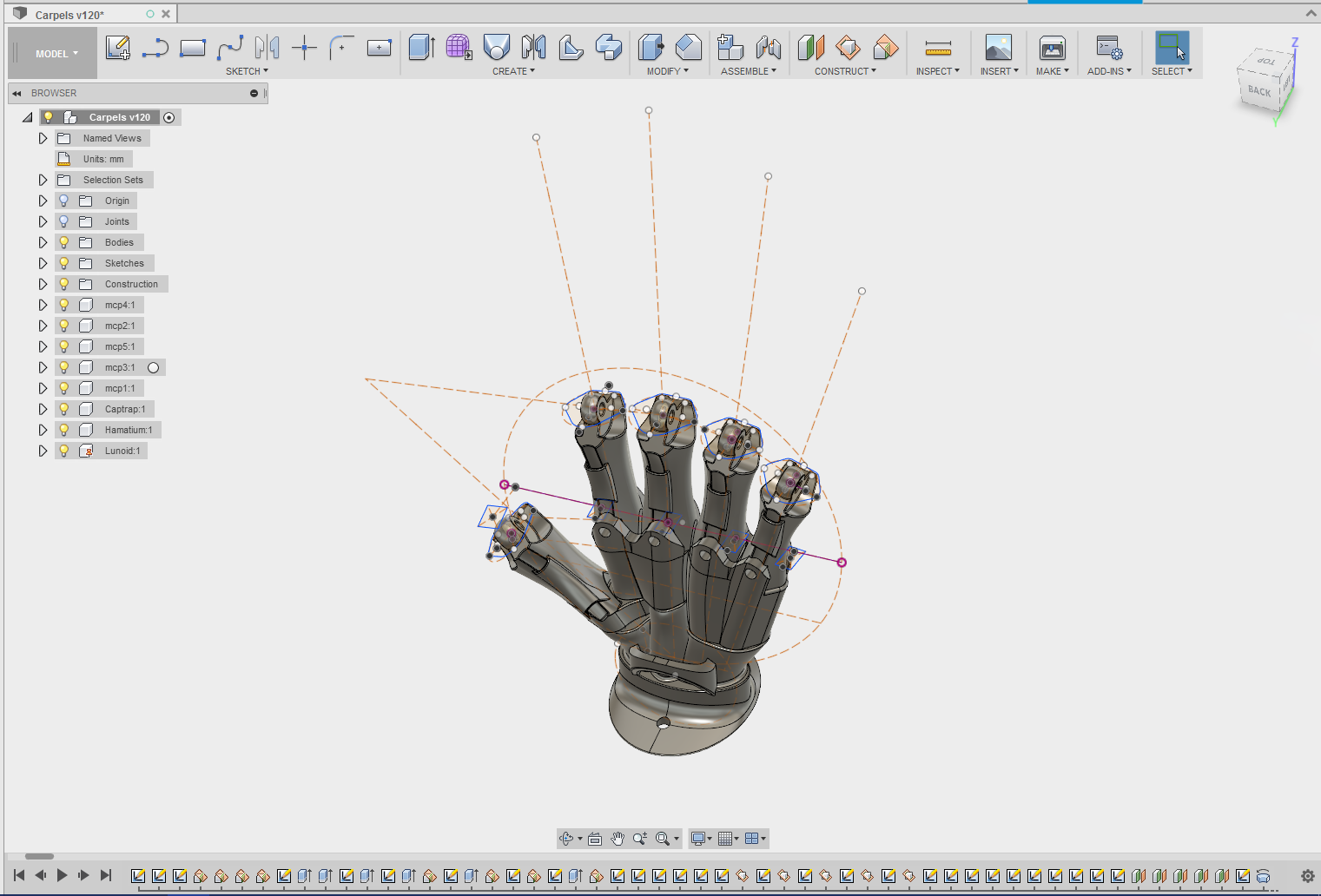Hide the Bodies folder via lightbulb

coord(64,242)
